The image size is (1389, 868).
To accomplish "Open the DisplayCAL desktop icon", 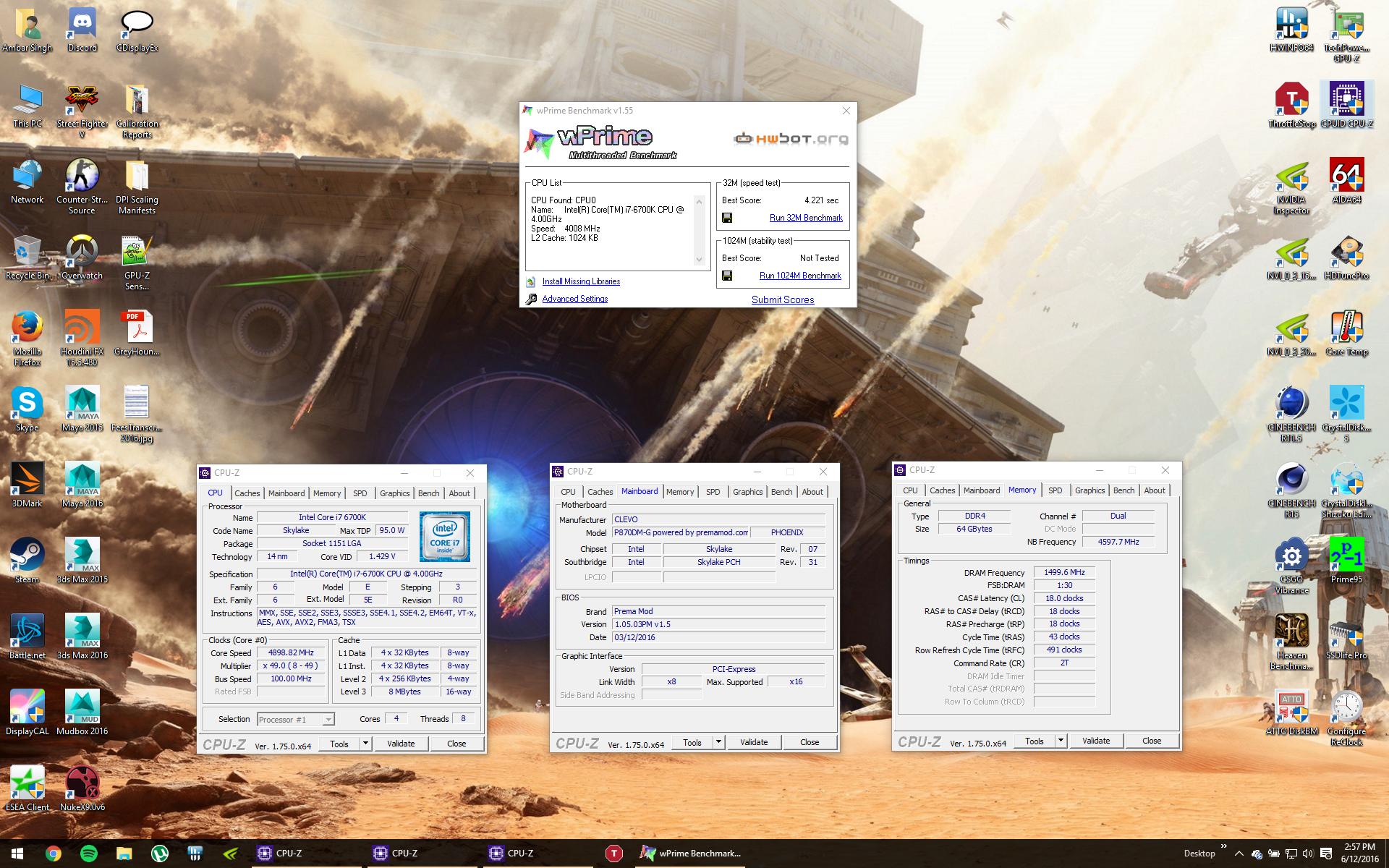I will tap(27, 713).
